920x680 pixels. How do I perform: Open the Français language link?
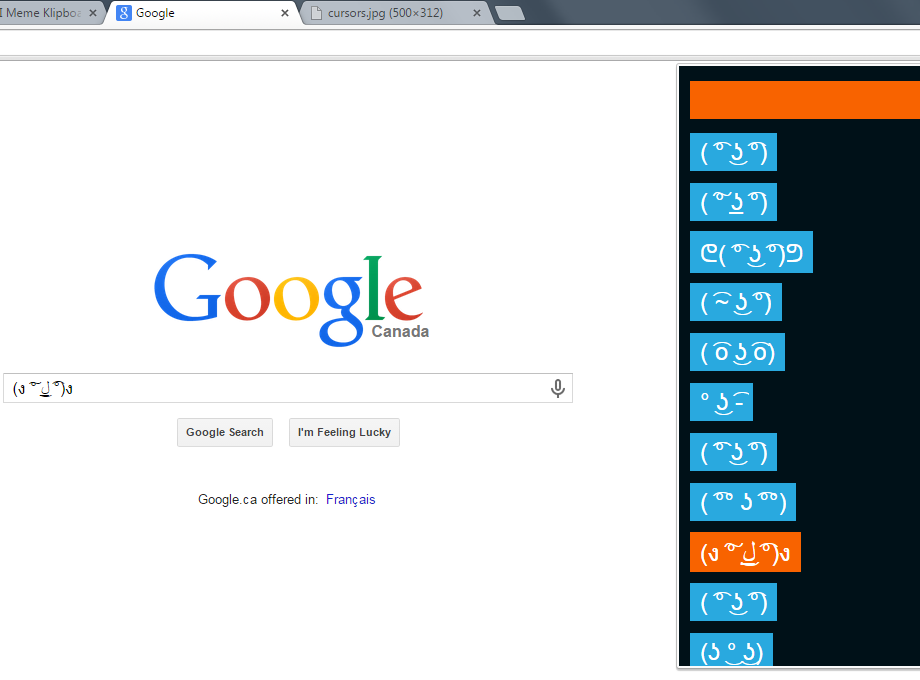350,499
